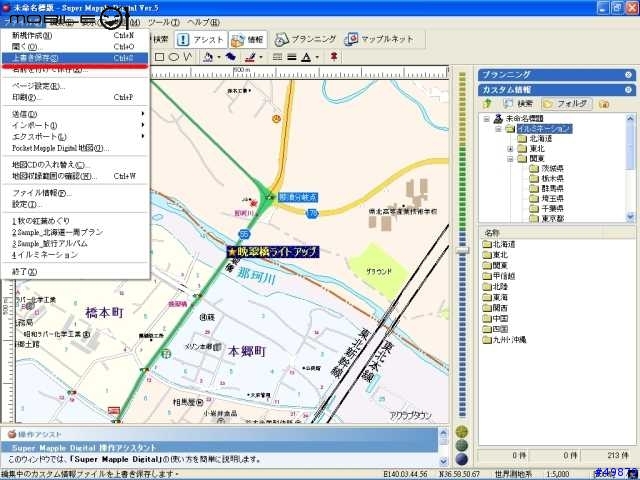
Task: Collapse the プランニング panel header button
Action: pyautogui.click(x=628, y=75)
